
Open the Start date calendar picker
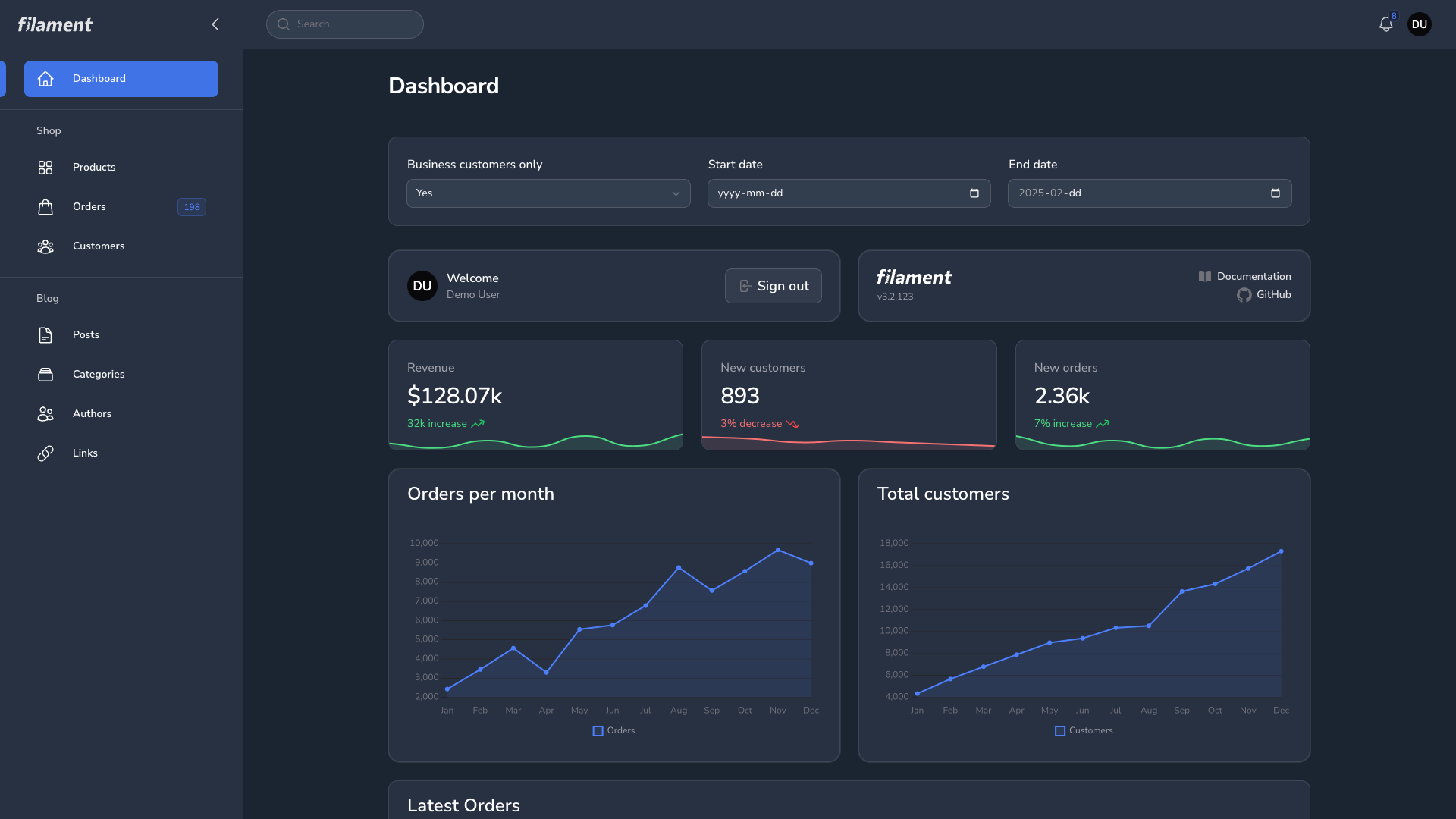974,193
